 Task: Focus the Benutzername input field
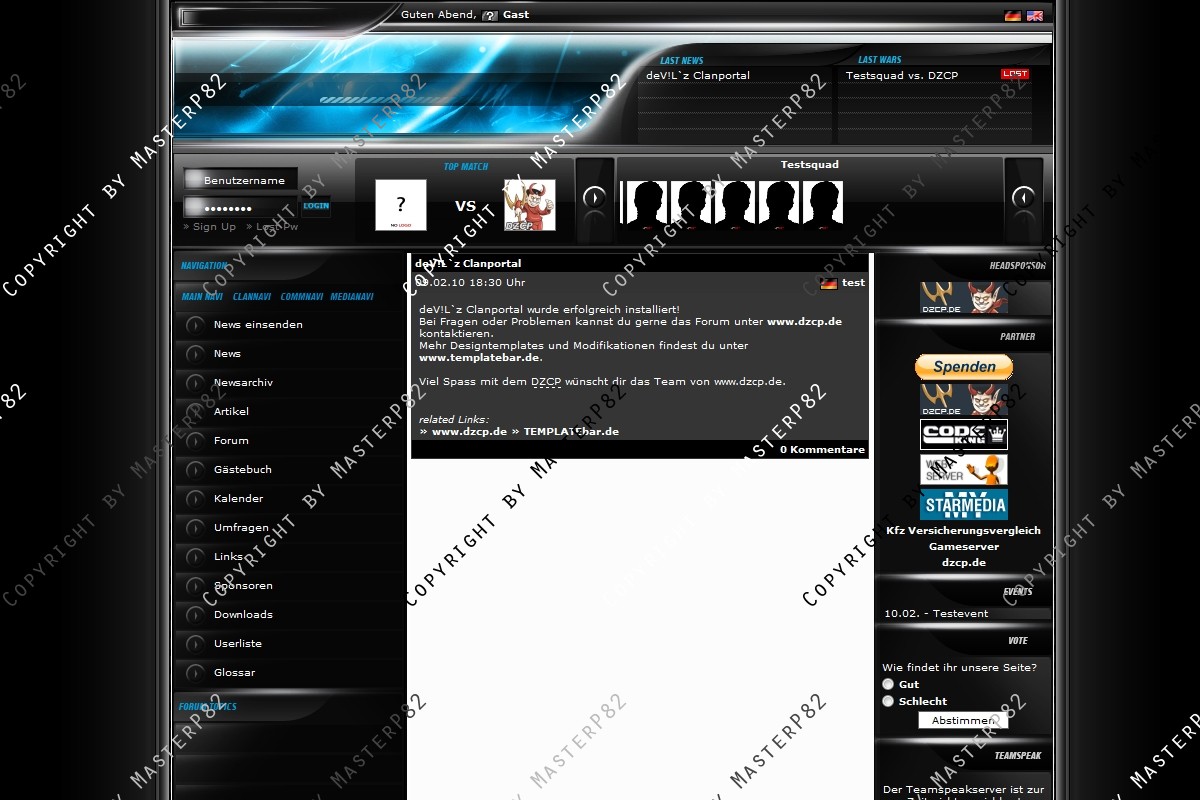pos(244,180)
